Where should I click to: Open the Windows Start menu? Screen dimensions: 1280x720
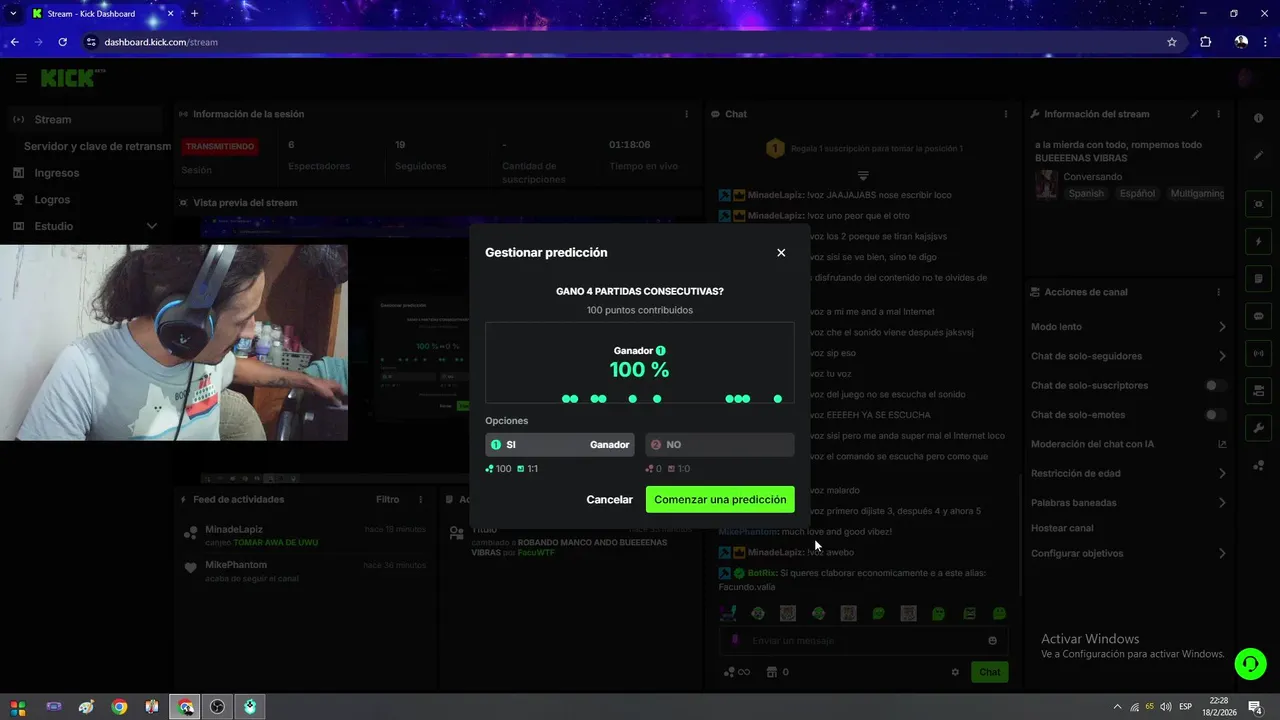[x=18, y=707]
